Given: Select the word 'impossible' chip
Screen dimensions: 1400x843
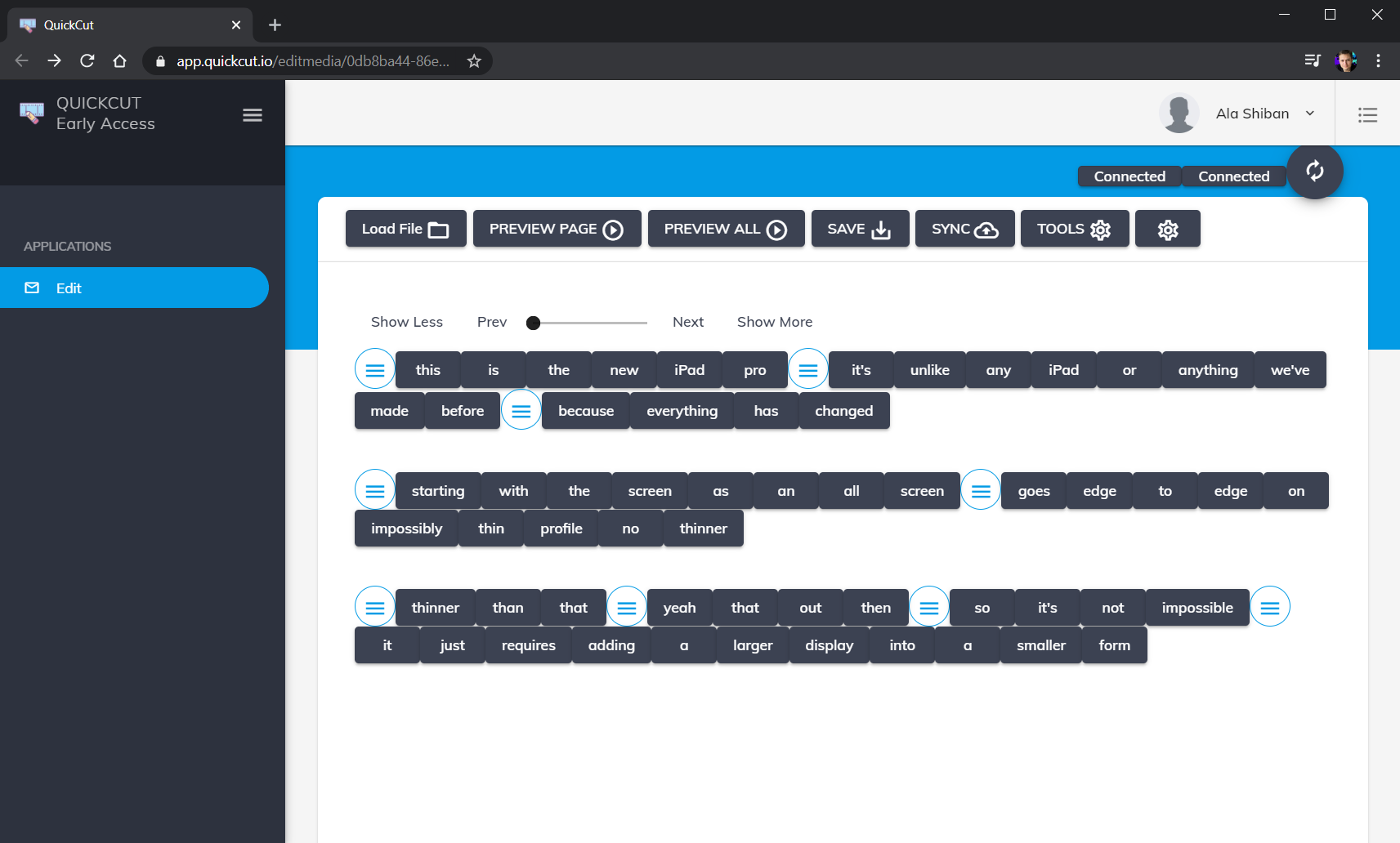Looking at the screenshot, I should pos(1196,607).
